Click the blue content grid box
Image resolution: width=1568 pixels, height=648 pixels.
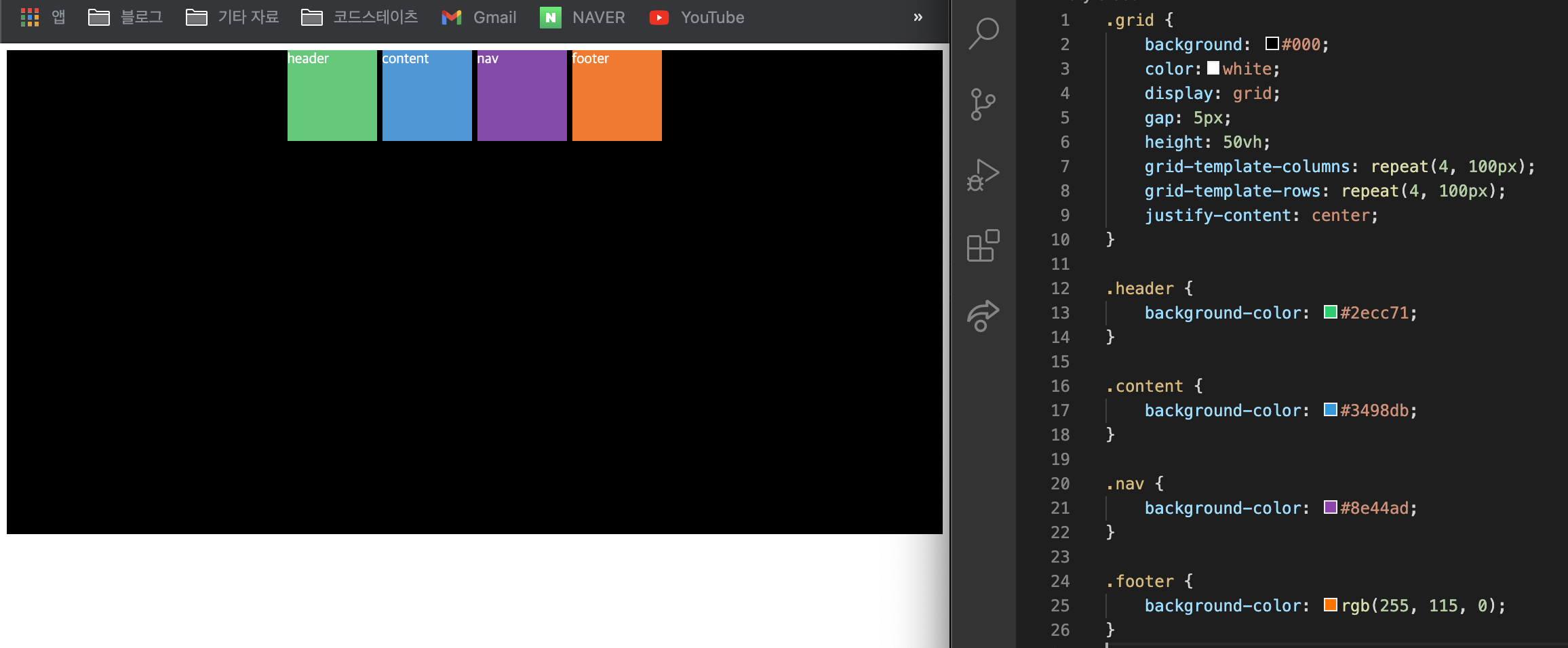click(427, 96)
